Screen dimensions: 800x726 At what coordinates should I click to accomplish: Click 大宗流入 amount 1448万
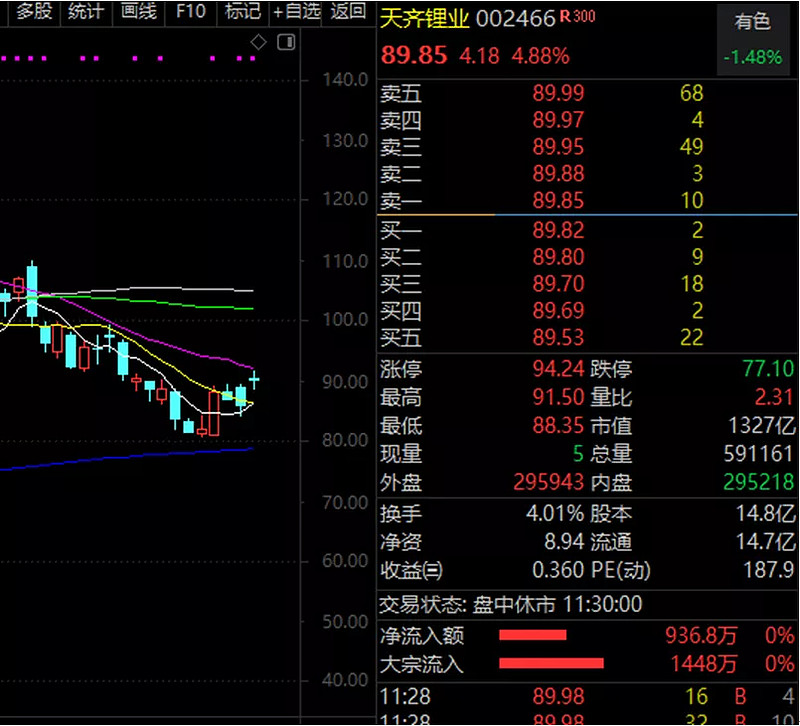pyautogui.click(x=704, y=664)
